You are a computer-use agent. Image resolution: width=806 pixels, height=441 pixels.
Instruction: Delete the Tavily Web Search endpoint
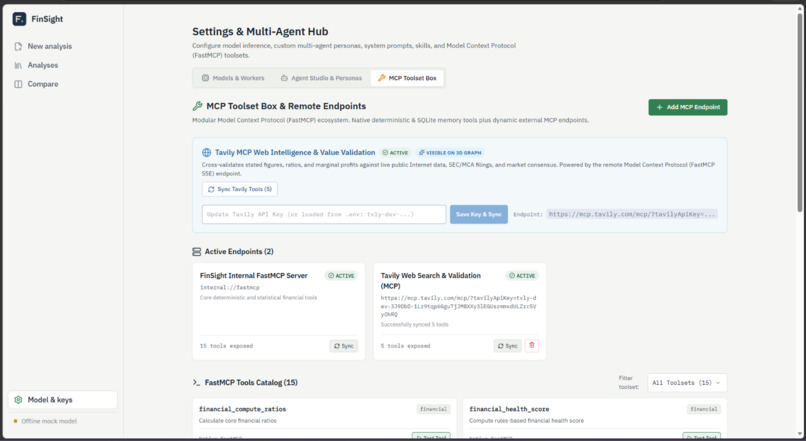pos(532,345)
